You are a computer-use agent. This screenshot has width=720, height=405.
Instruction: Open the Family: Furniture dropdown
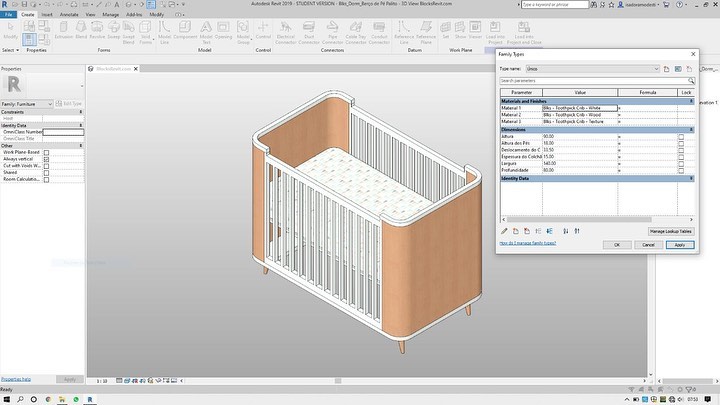[50, 104]
